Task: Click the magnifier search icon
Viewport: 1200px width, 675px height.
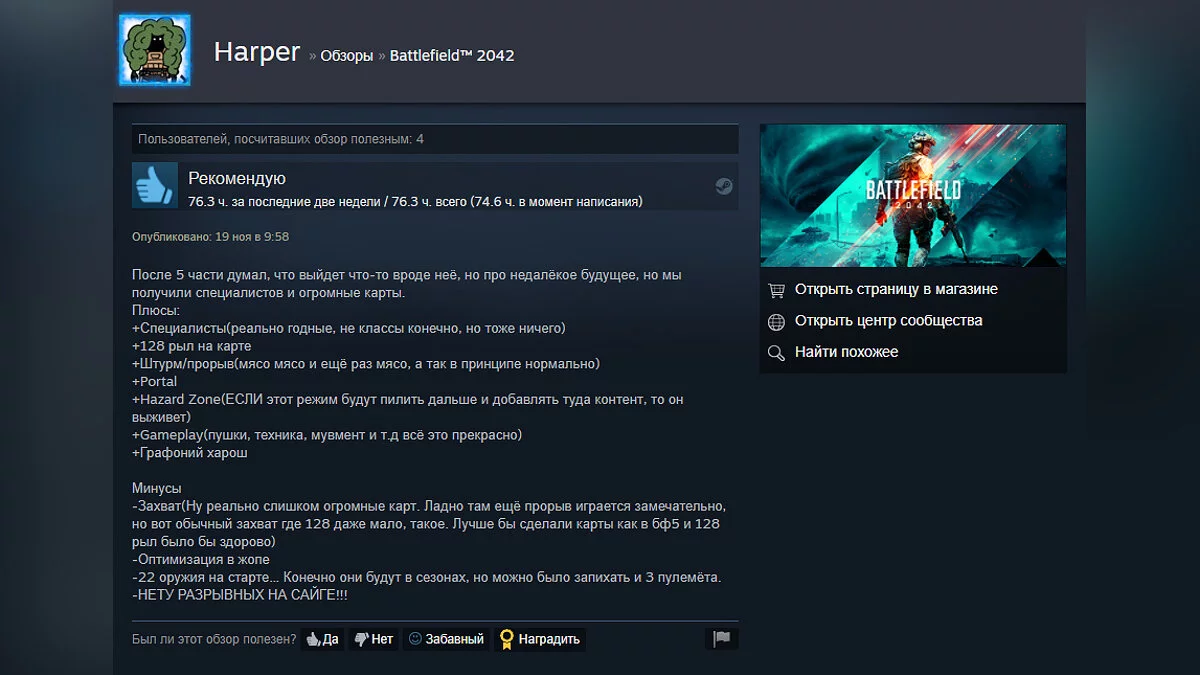Action: pyautogui.click(x=776, y=353)
